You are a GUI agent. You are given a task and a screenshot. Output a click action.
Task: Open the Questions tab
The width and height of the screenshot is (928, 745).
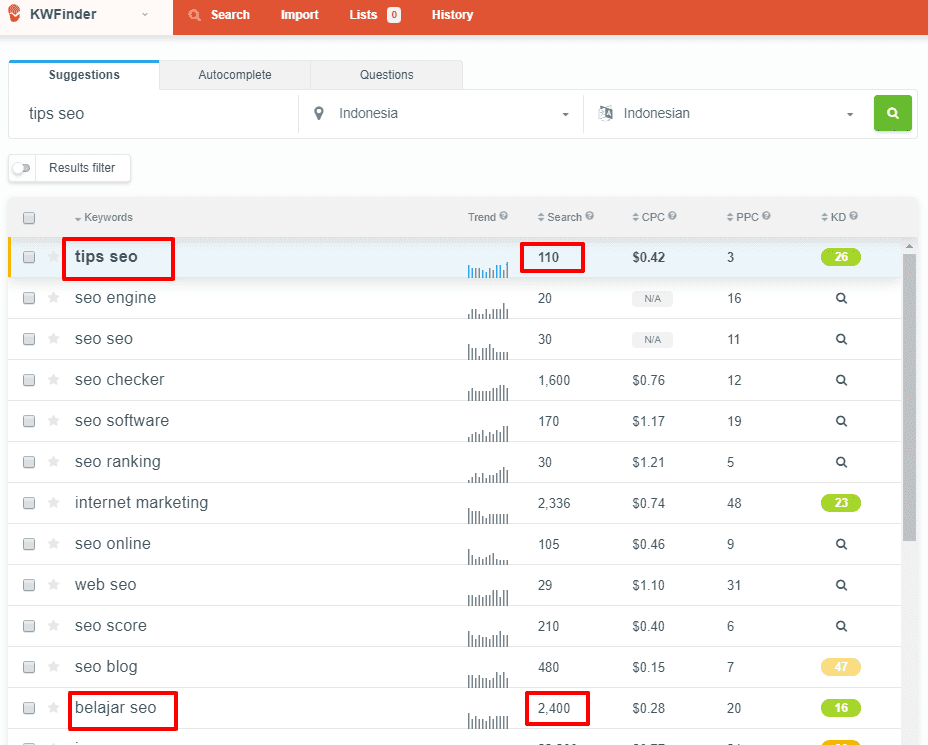coord(386,75)
